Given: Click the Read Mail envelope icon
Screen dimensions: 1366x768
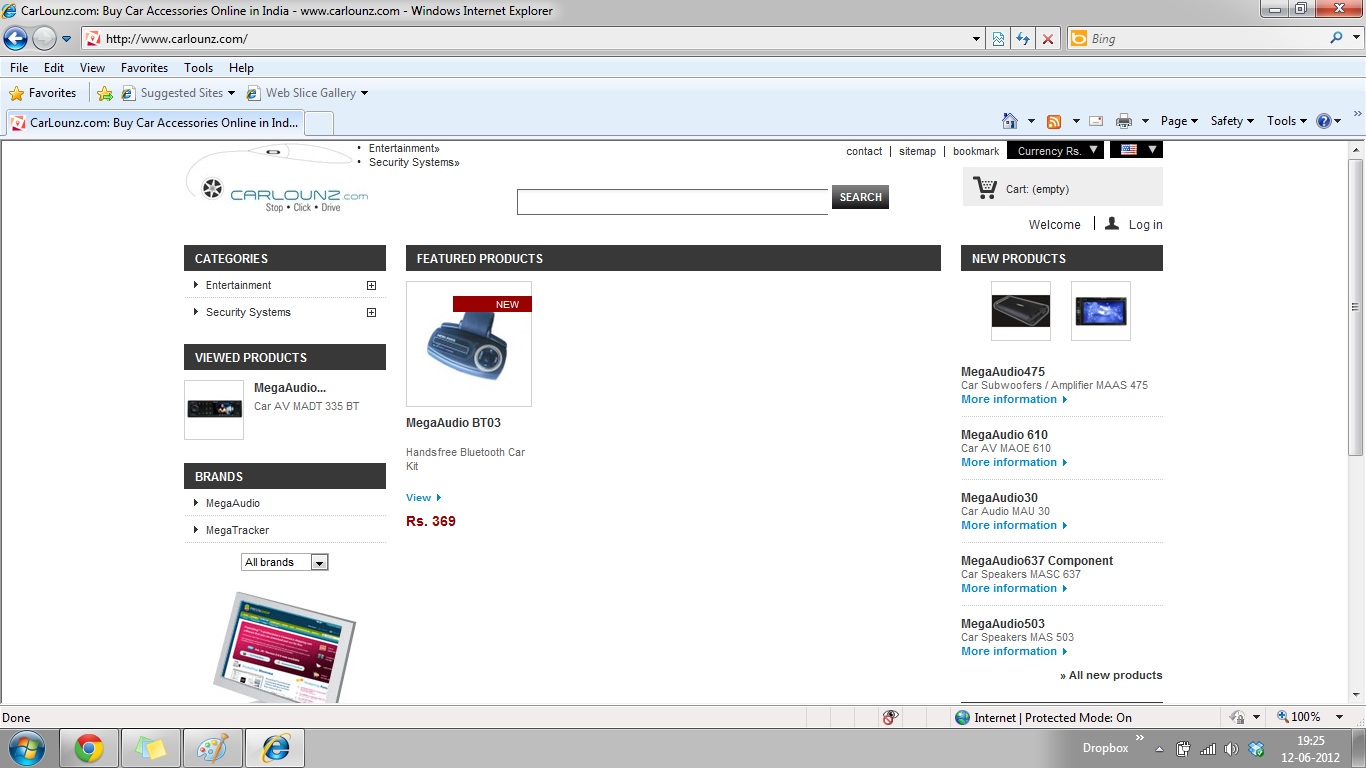Looking at the screenshot, I should click(1096, 121).
